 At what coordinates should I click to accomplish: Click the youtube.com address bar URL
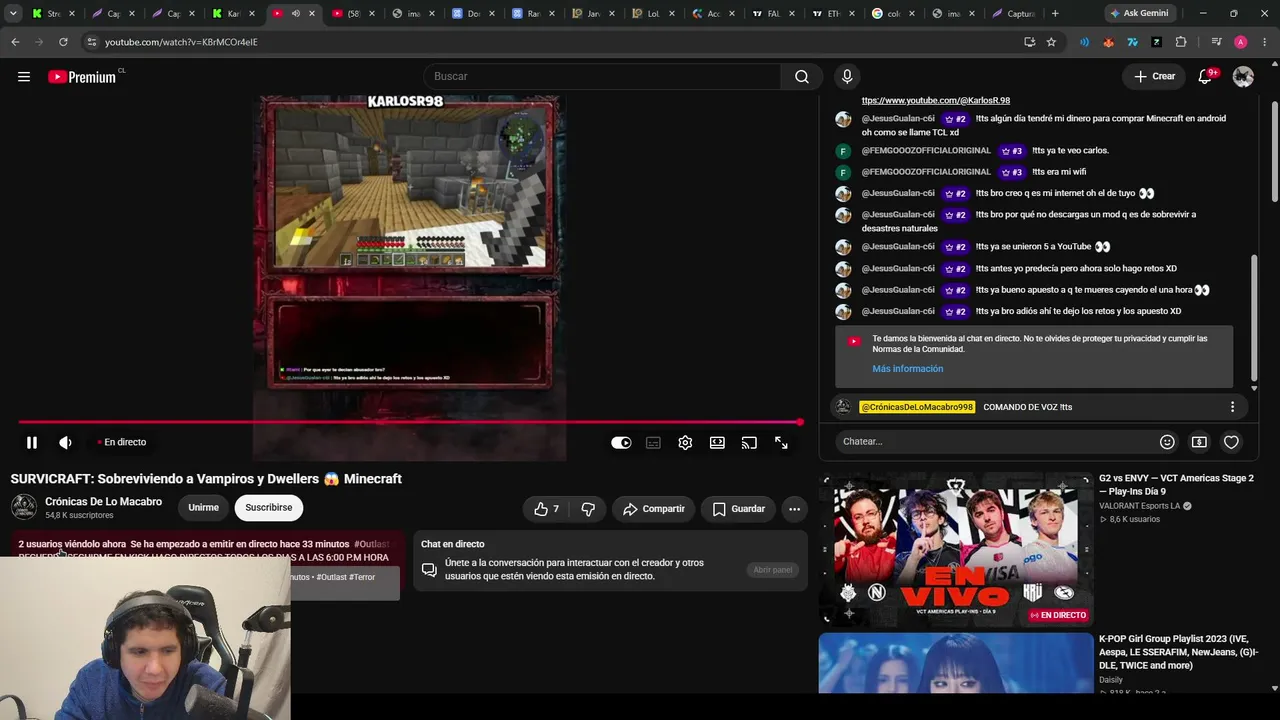point(181,42)
